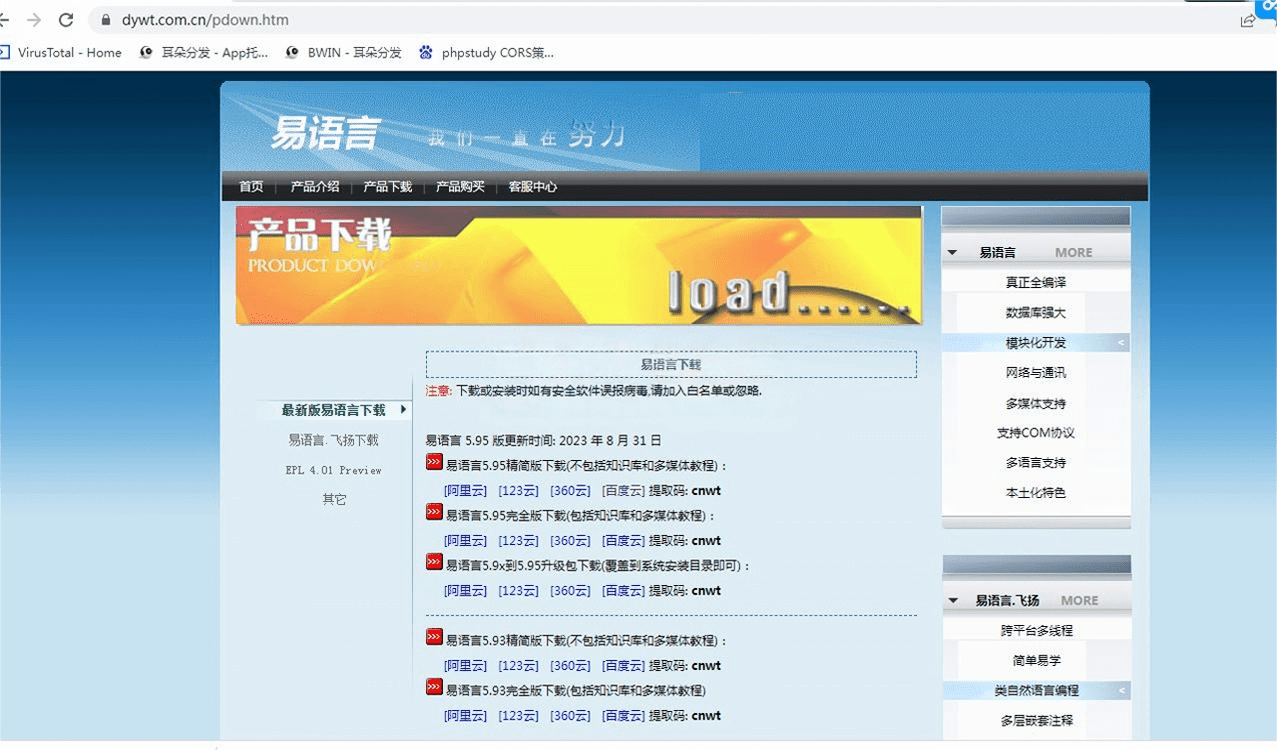Open 网络与通讯 in the sidebar

(x=1036, y=373)
